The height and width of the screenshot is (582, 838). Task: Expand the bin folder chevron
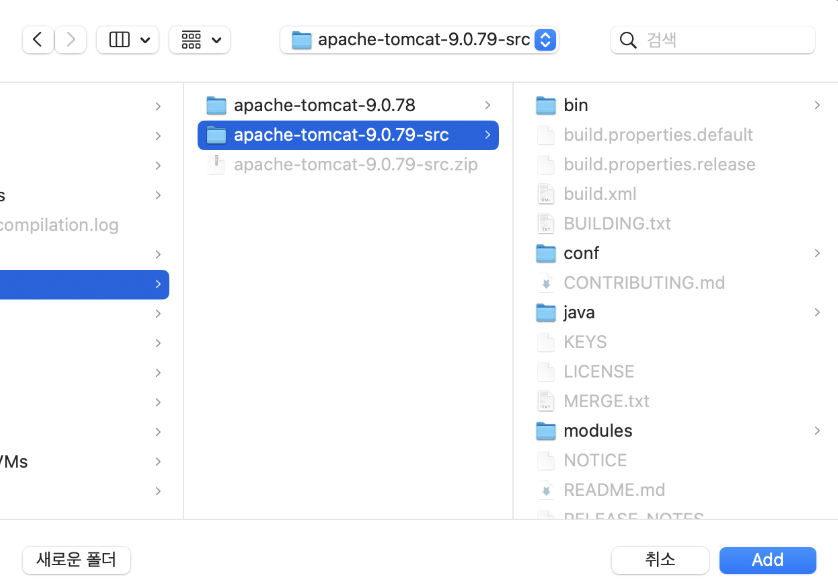[x=817, y=105]
